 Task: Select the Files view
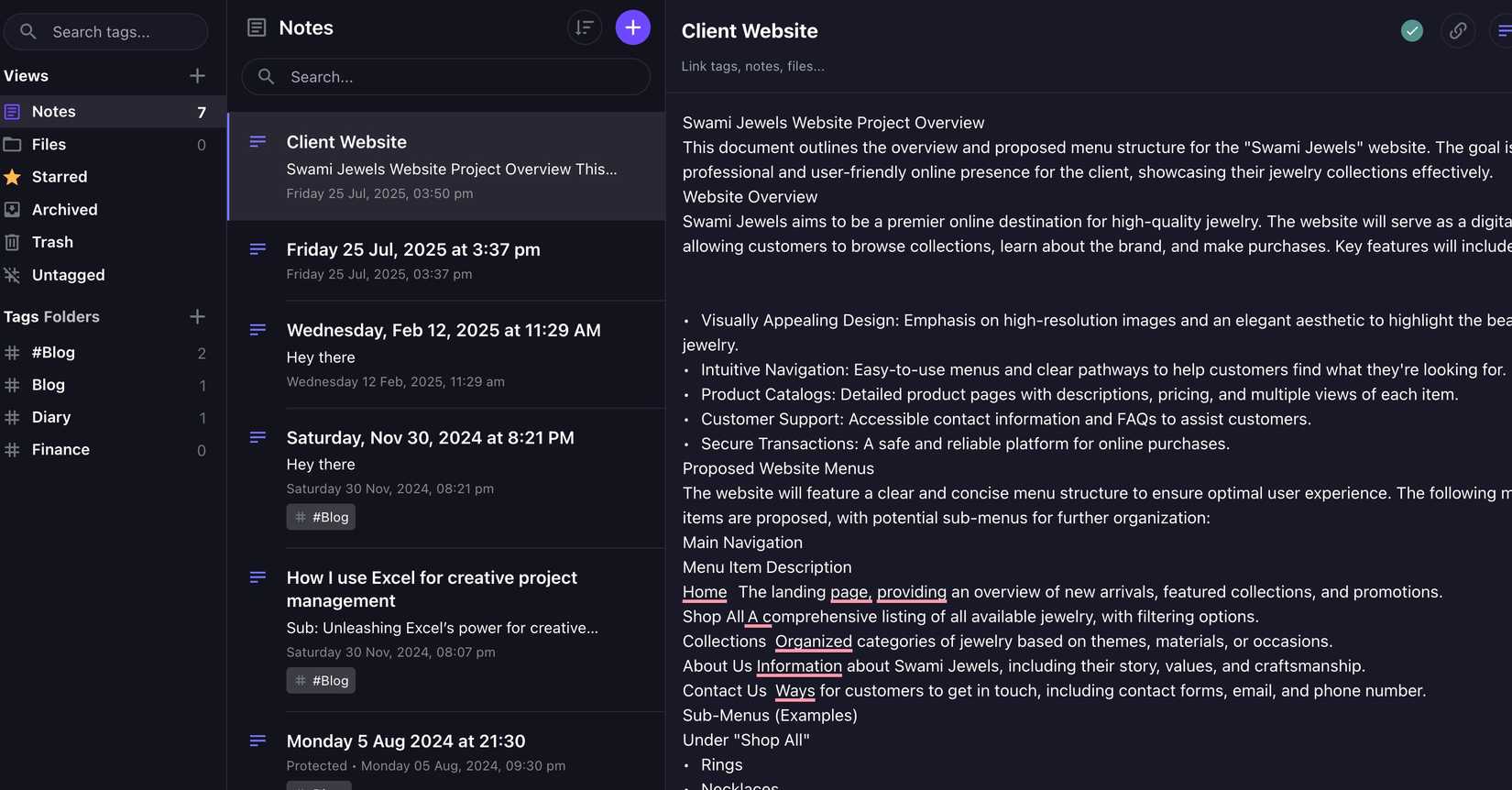49,145
